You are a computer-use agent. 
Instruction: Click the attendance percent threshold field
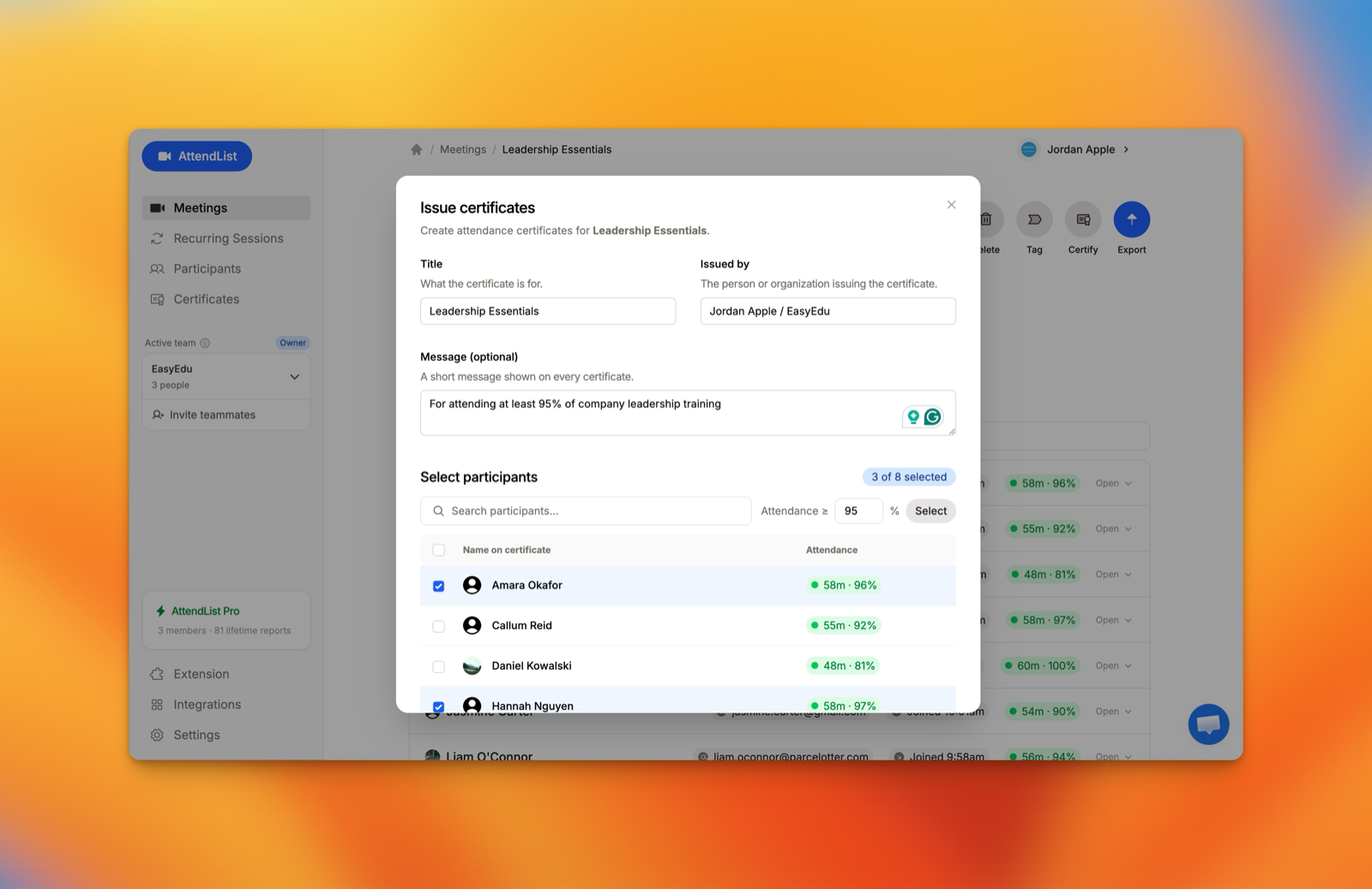(x=859, y=511)
